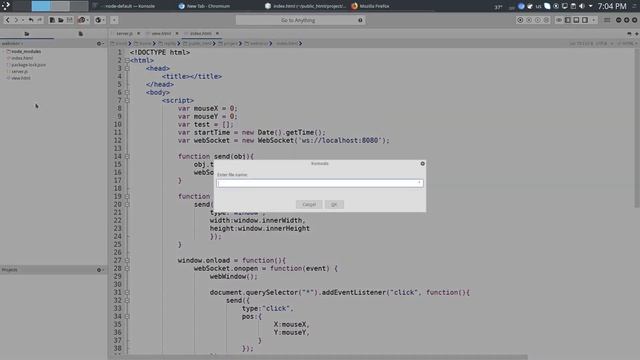The width and height of the screenshot is (640, 360).
Task: Click the info icon in the Go to Anything box
Action: (360, 20)
